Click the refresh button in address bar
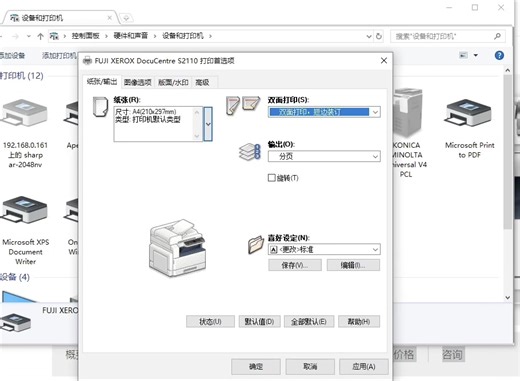 (x=379, y=36)
